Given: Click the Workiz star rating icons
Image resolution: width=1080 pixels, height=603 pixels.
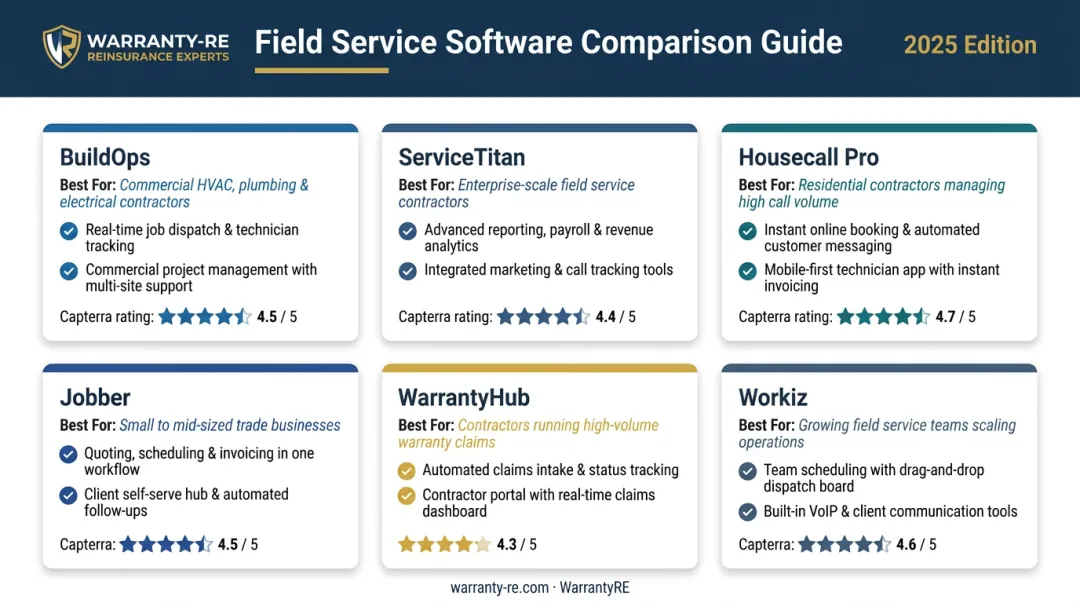Looking at the screenshot, I should [844, 544].
